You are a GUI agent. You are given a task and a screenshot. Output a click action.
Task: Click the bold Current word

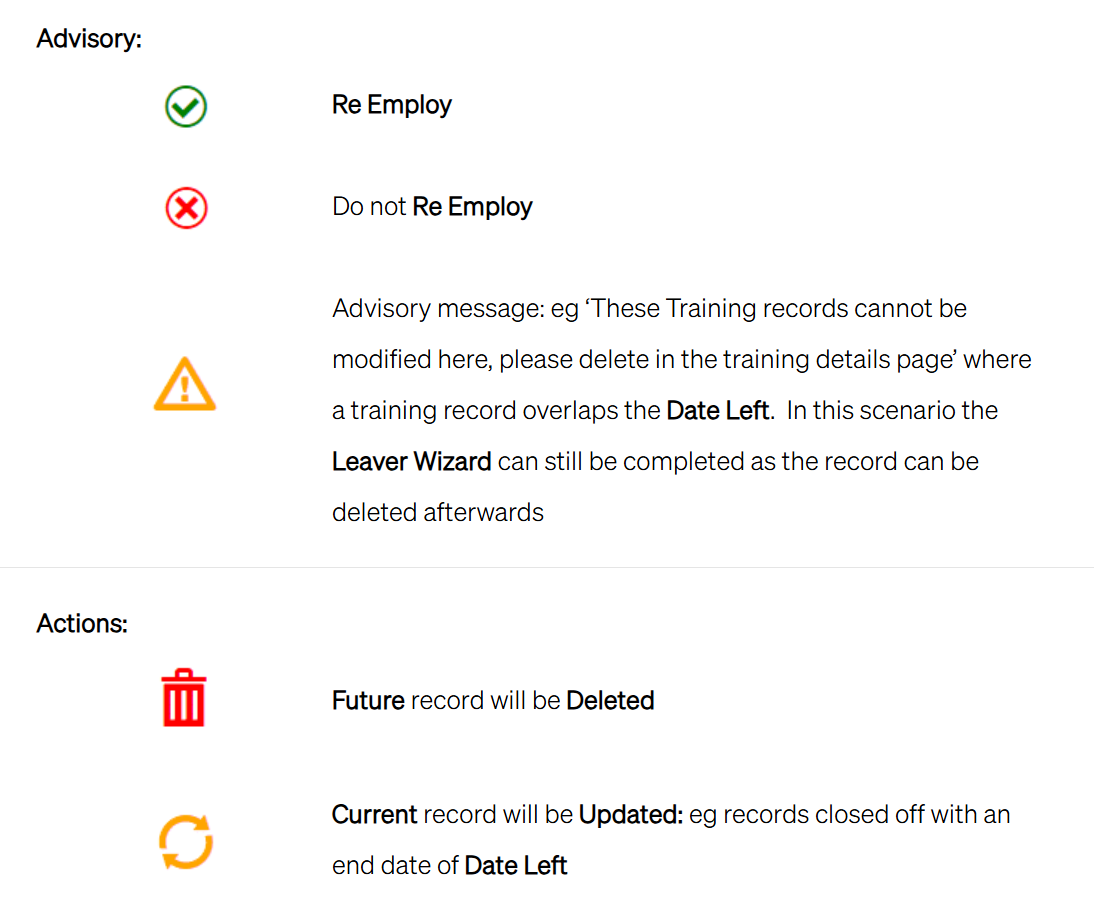[375, 814]
